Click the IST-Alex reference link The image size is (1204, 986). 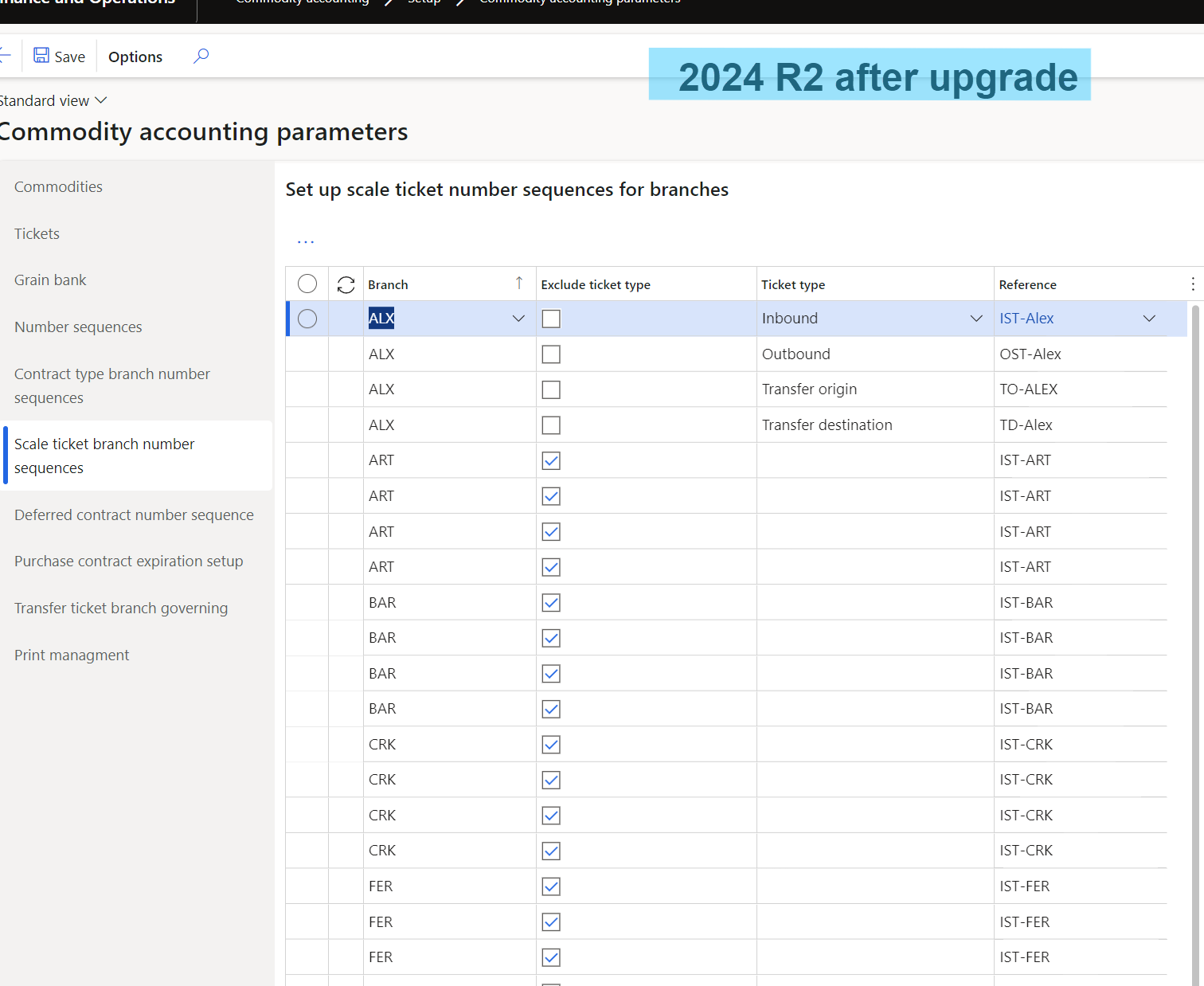click(1026, 319)
